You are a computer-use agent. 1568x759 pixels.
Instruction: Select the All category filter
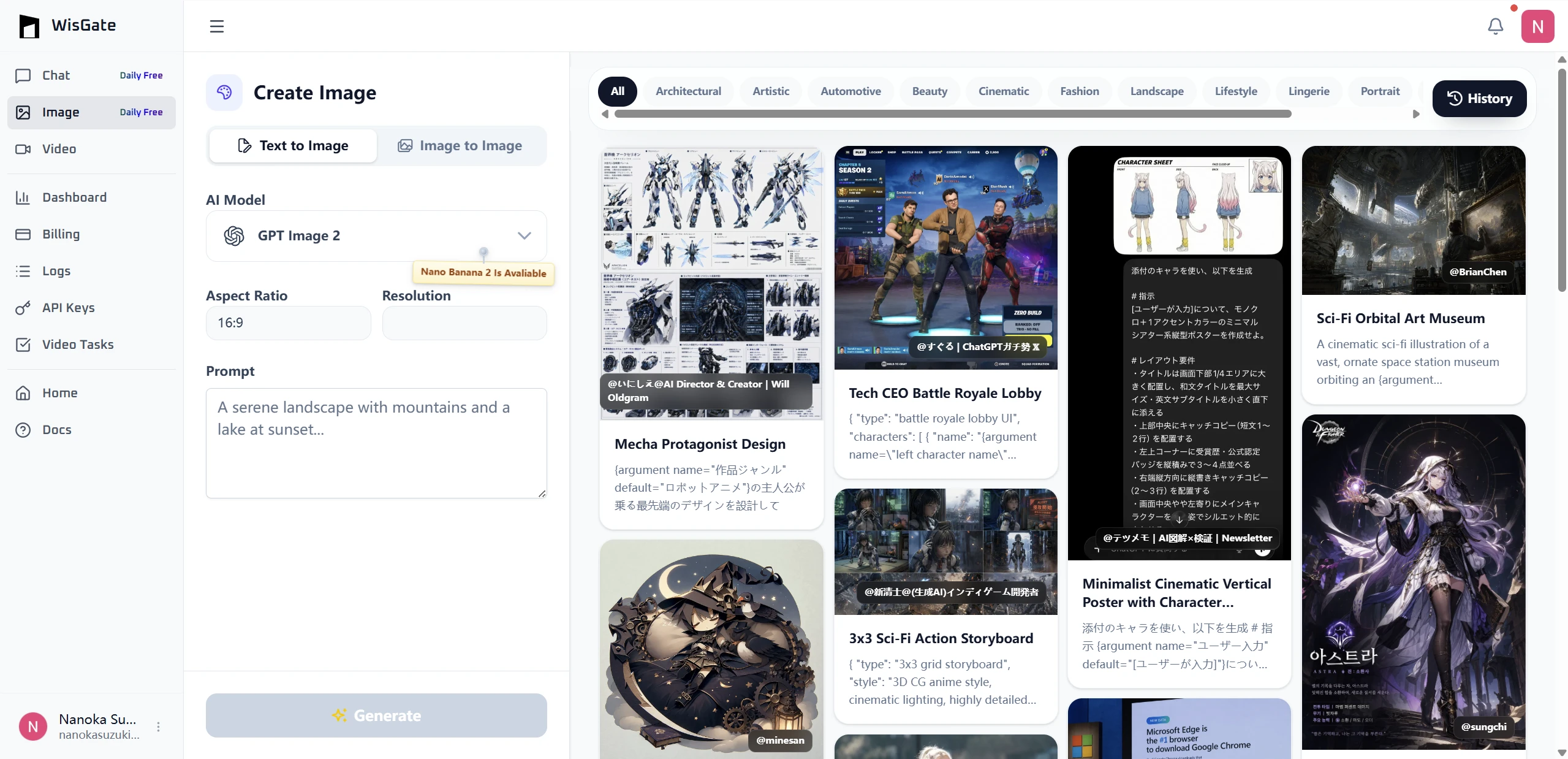click(x=618, y=91)
